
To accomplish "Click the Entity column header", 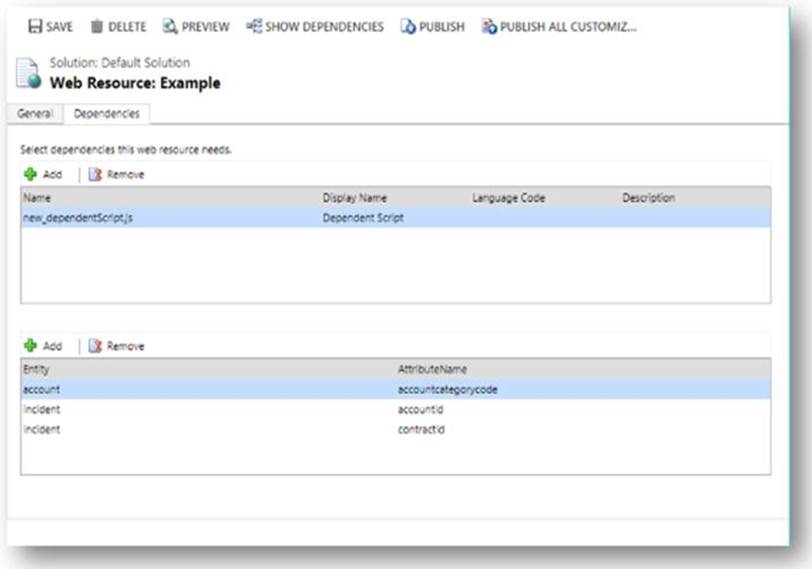I will point(36,369).
